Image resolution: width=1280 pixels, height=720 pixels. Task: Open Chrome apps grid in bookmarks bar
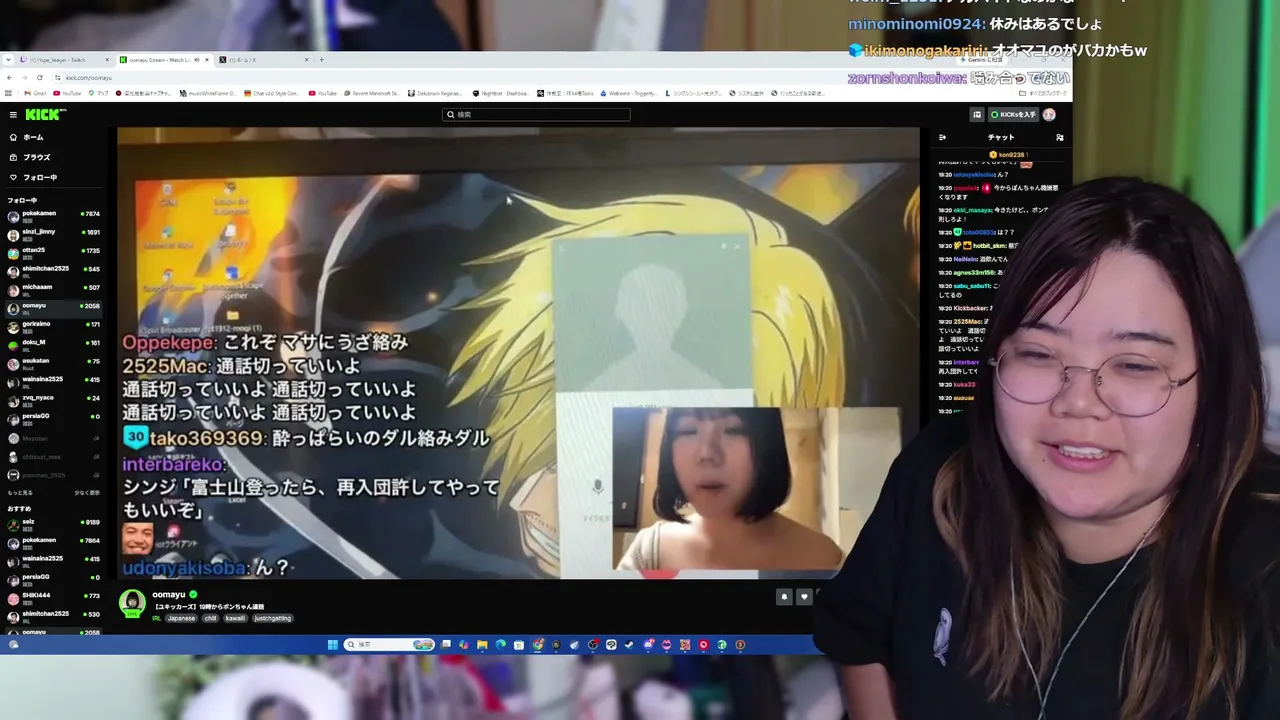point(9,93)
